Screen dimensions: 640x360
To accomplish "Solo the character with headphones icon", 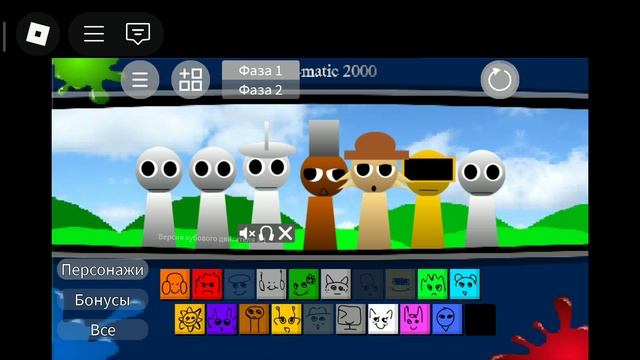I will pyautogui.click(x=266, y=233).
